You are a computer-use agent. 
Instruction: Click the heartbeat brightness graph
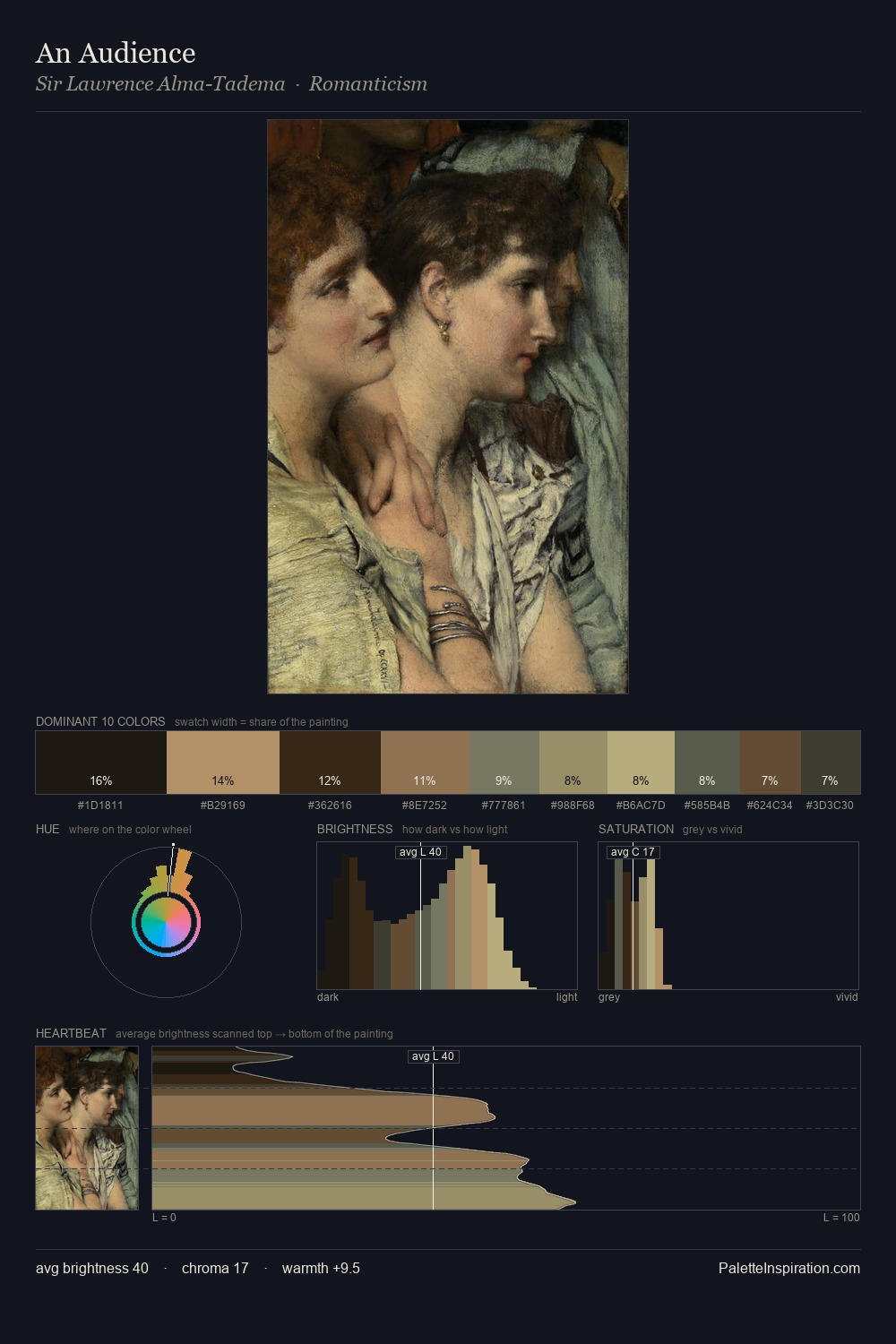pos(506,1128)
